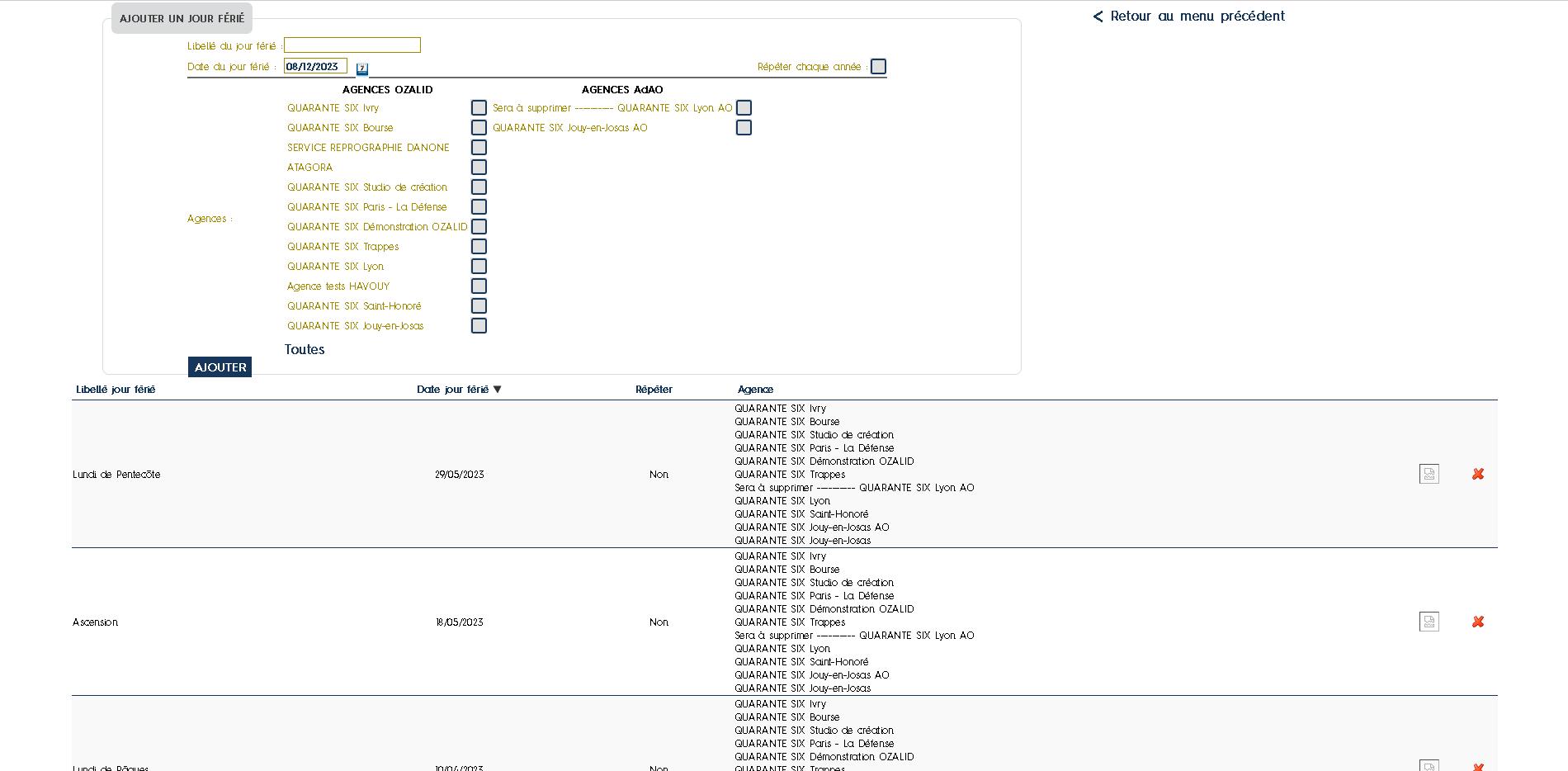Check QUARANTE SIX Studio de création
This screenshot has width=1568, height=771.
tap(479, 187)
